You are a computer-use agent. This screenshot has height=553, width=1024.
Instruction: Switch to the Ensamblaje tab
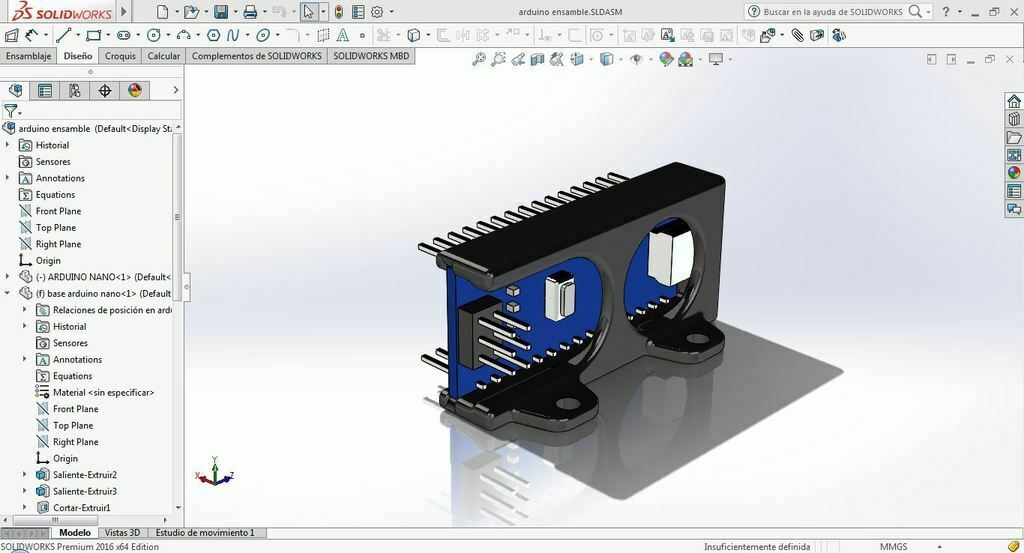click(x=28, y=55)
